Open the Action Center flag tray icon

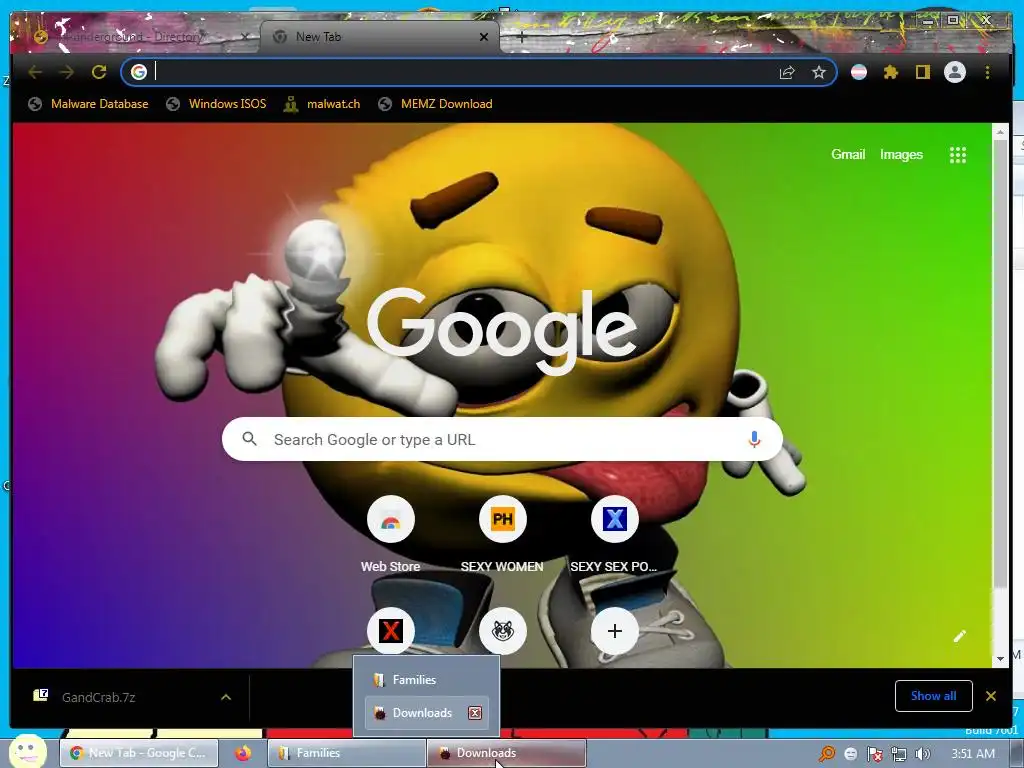874,754
